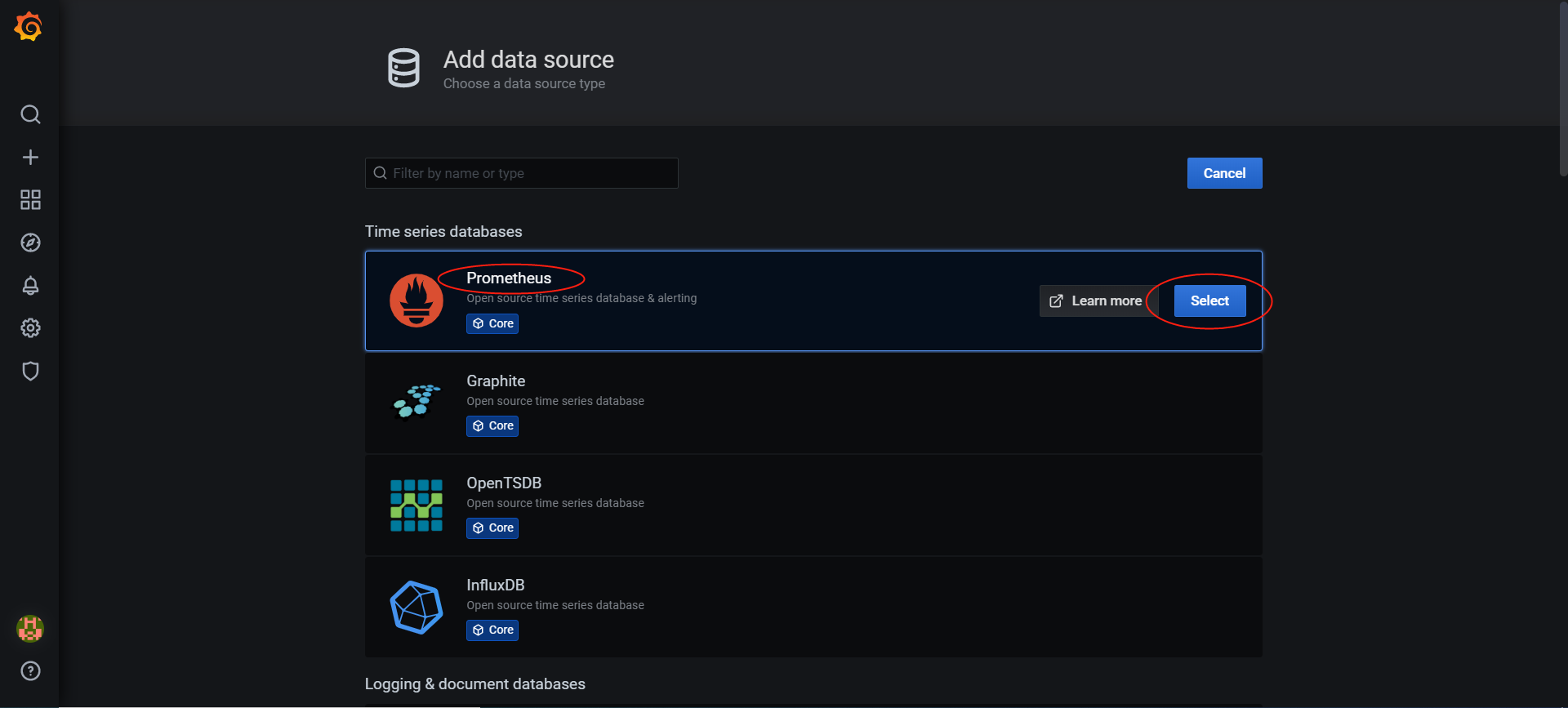
Task: Click Prometheus description about alerting
Action: tap(581, 299)
